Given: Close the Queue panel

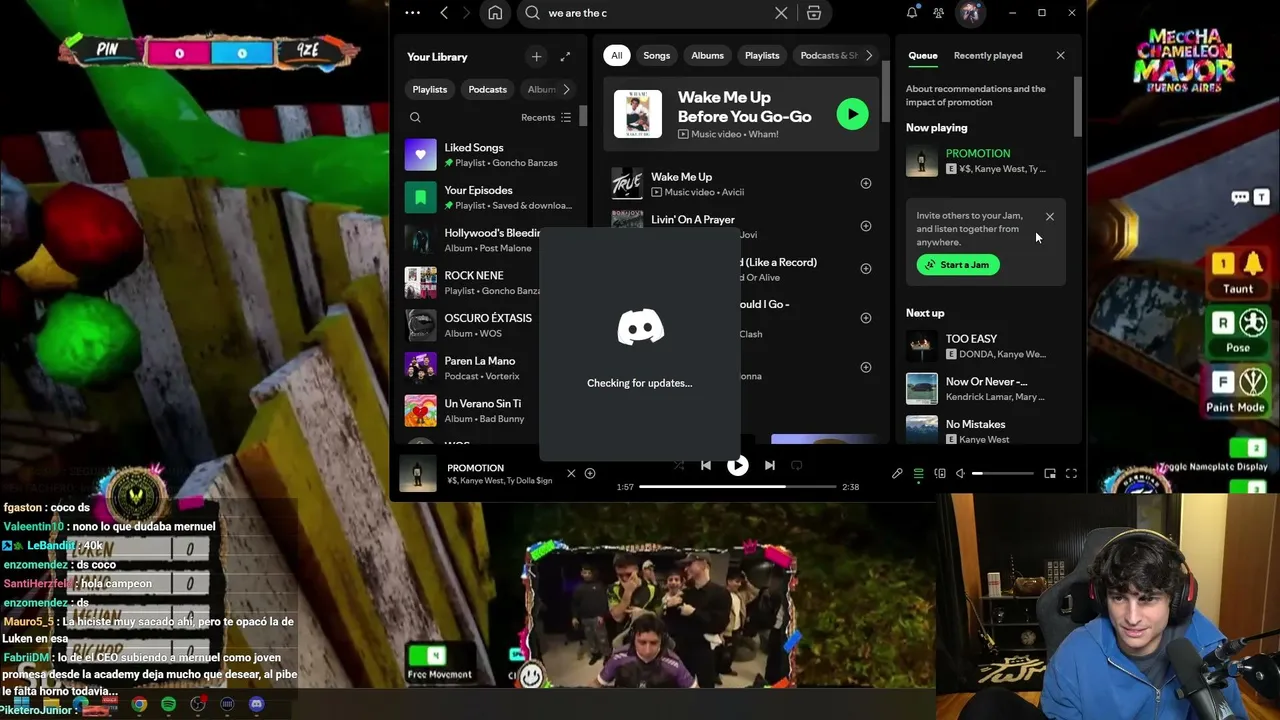Looking at the screenshot, I should pos(1060,56).
